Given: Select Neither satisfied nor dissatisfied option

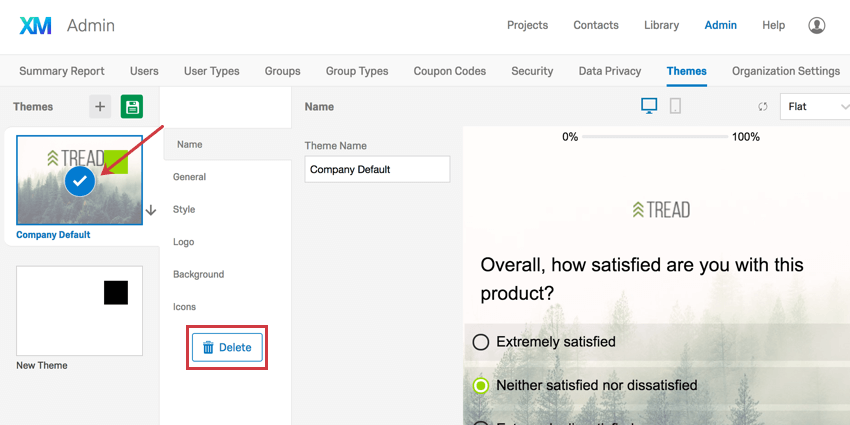Looking at the screenshot, I should click(x=481, y=385).
